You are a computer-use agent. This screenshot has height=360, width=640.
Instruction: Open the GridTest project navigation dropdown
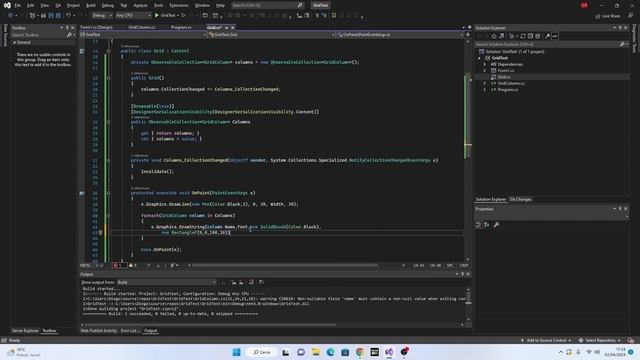coord(143,35)
